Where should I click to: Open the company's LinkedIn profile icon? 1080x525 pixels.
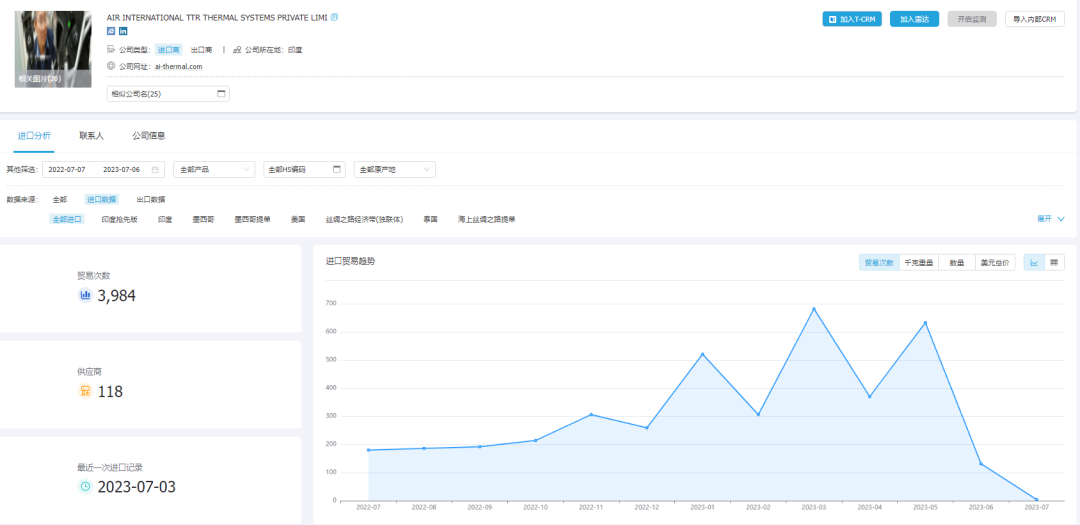point(123,32)
